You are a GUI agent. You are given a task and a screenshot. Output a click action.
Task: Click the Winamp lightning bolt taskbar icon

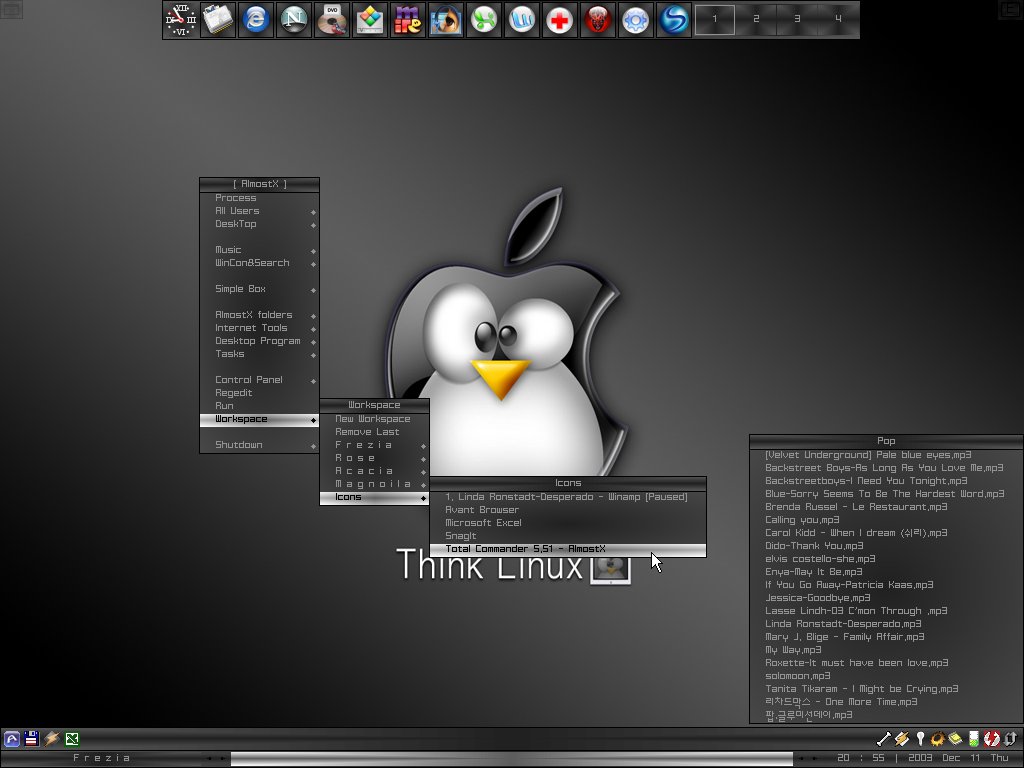pyautogui.click(x=52, y=739)
